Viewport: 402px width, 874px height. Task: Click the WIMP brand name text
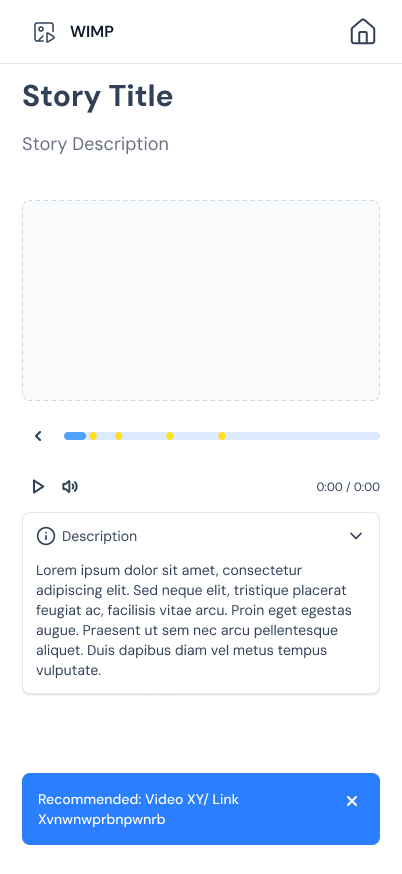coord(92,32)
